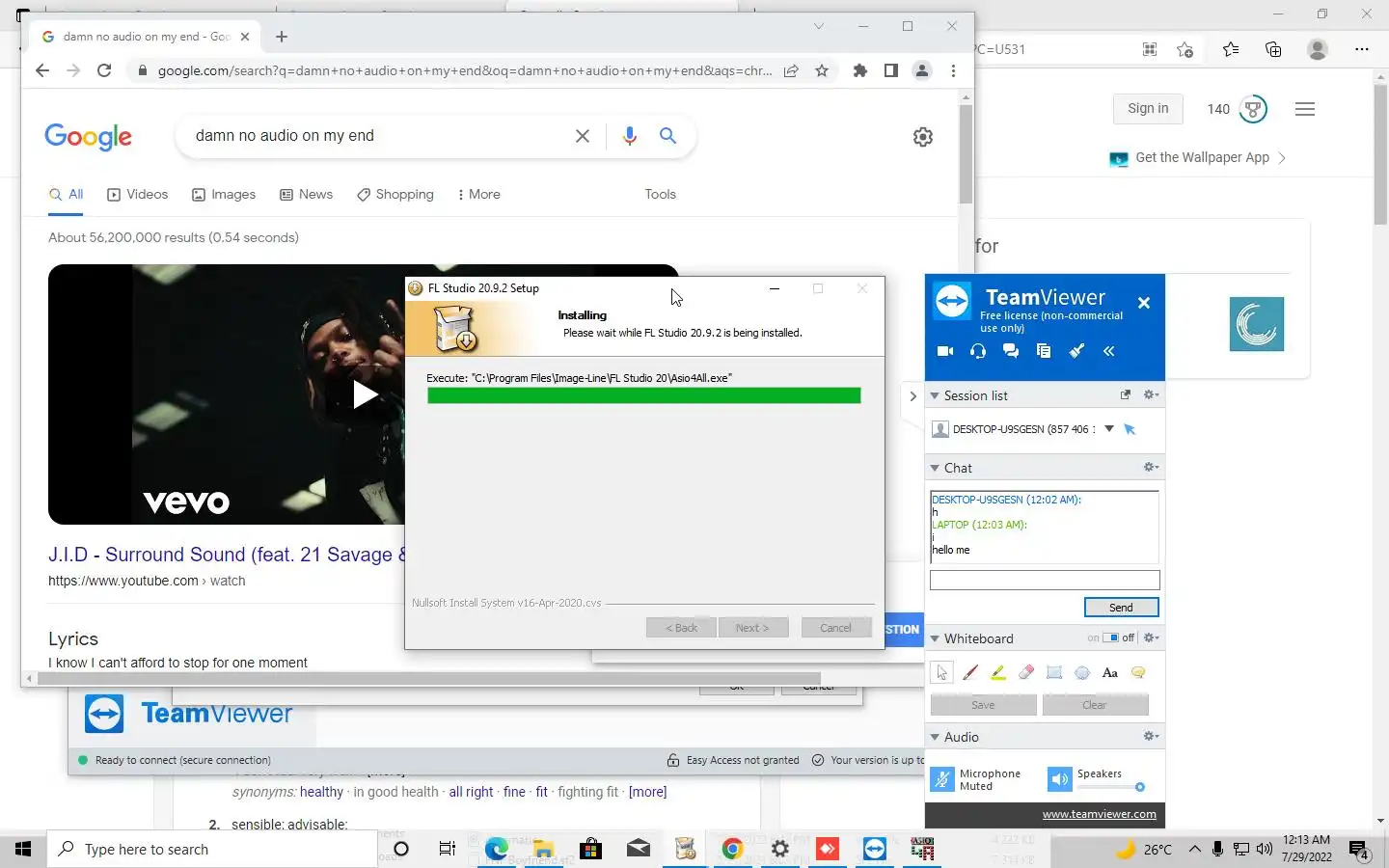Click the Google search magnifier button
The height and width of the screenshot is (868, 1389).
pos(667,136)
